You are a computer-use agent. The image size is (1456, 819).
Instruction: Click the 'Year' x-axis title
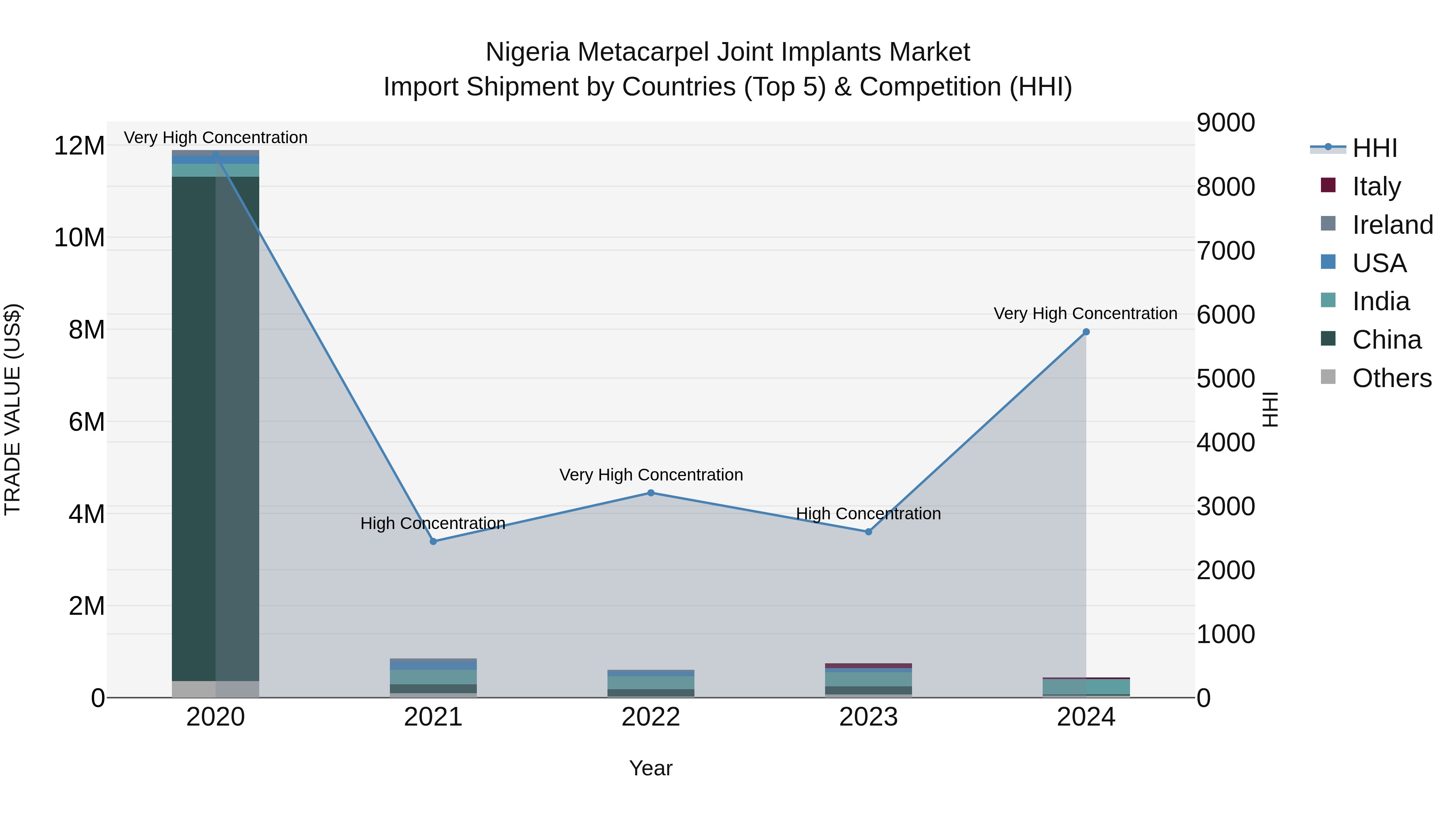[x=651, y=768]
